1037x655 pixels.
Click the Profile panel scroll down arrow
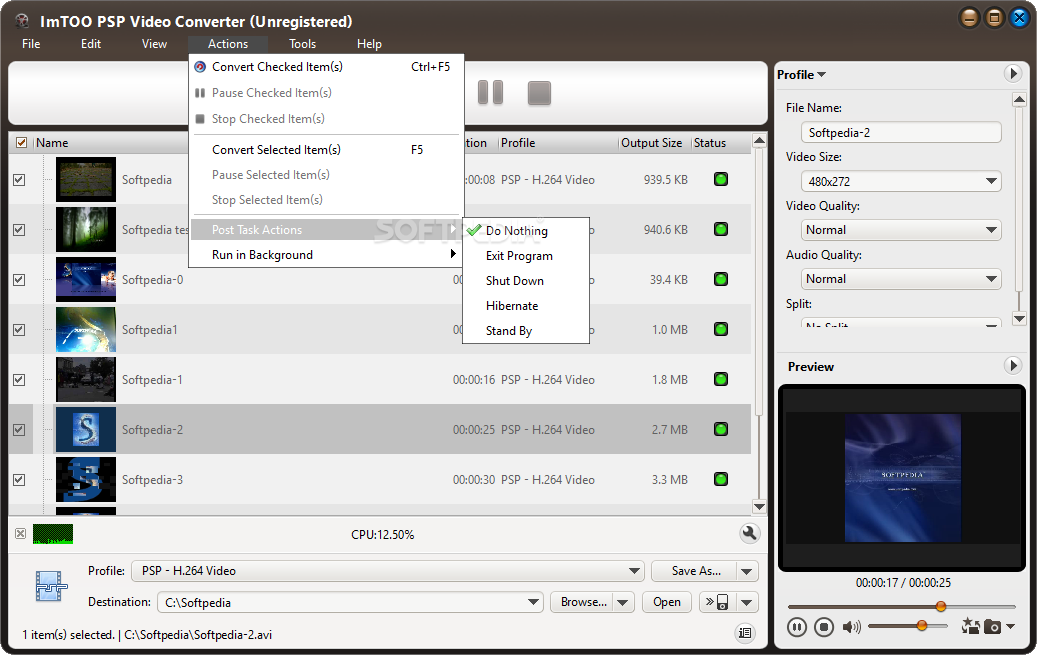point(1019,319)
